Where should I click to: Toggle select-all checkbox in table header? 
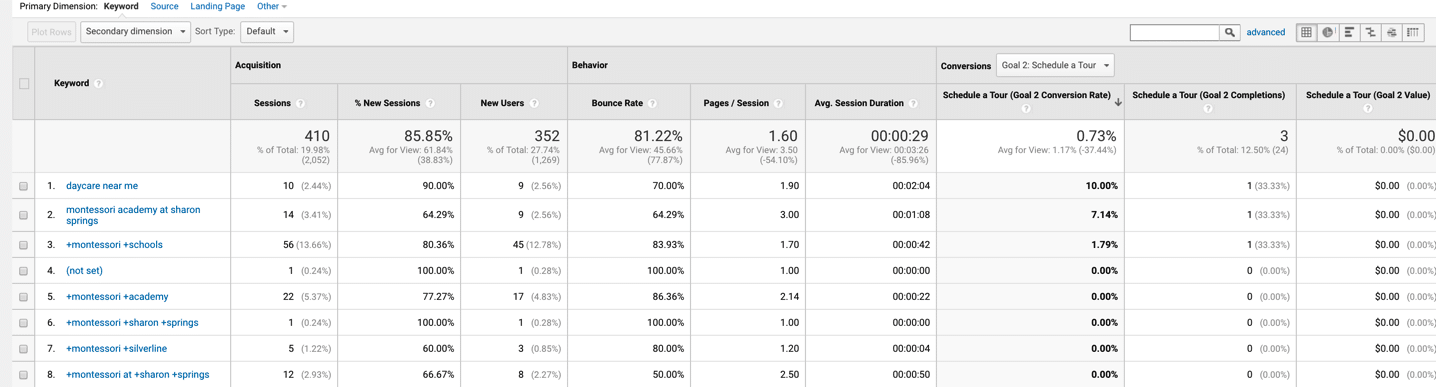tap(24, 84)
